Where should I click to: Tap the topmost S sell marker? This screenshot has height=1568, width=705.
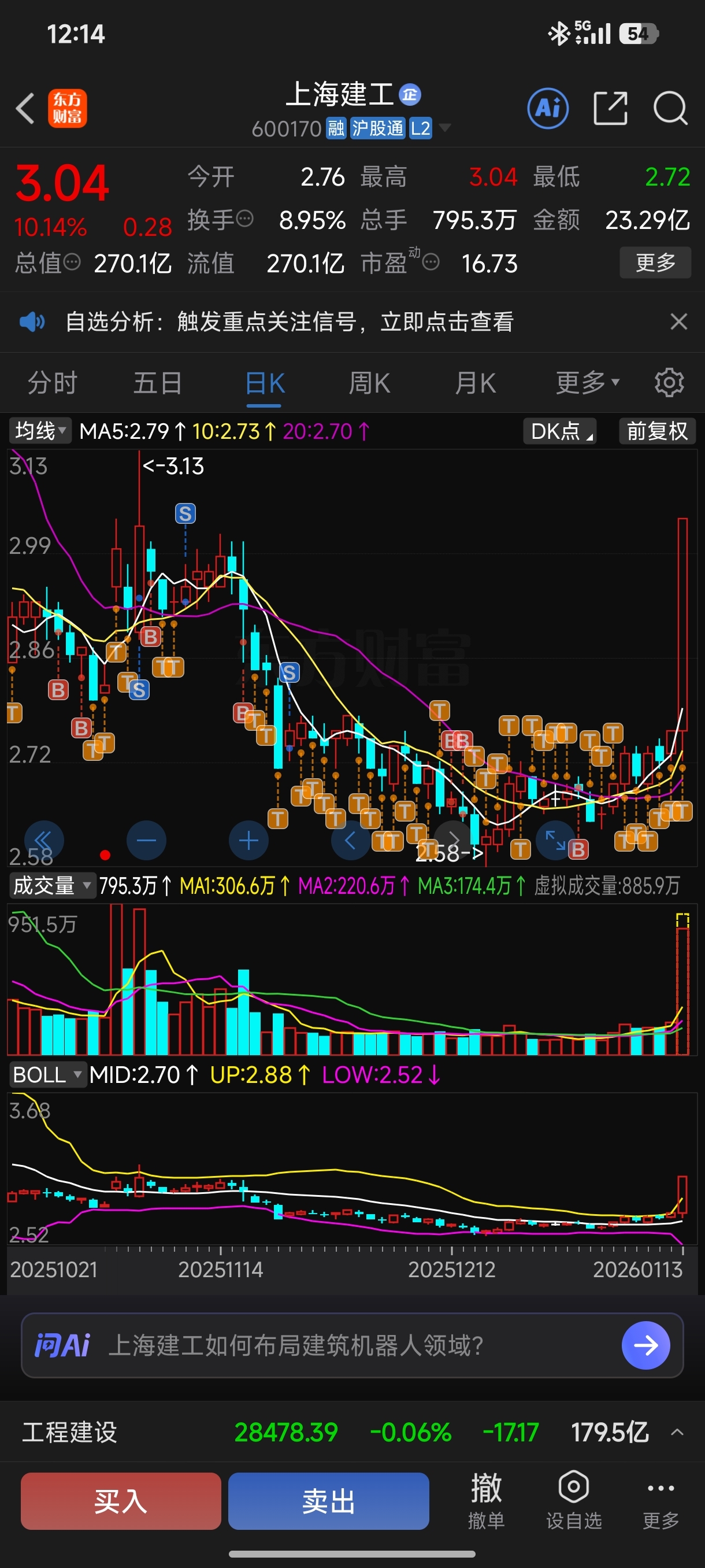click(x=185, y=514)
